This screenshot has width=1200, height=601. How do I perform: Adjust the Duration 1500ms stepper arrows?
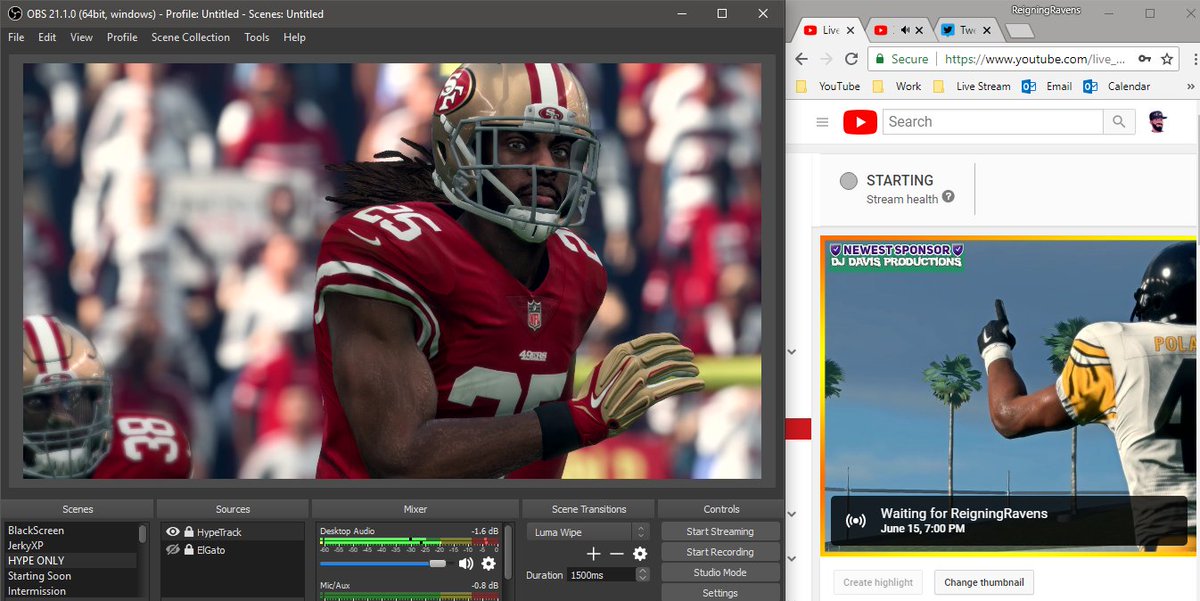[x=642, y=575]
